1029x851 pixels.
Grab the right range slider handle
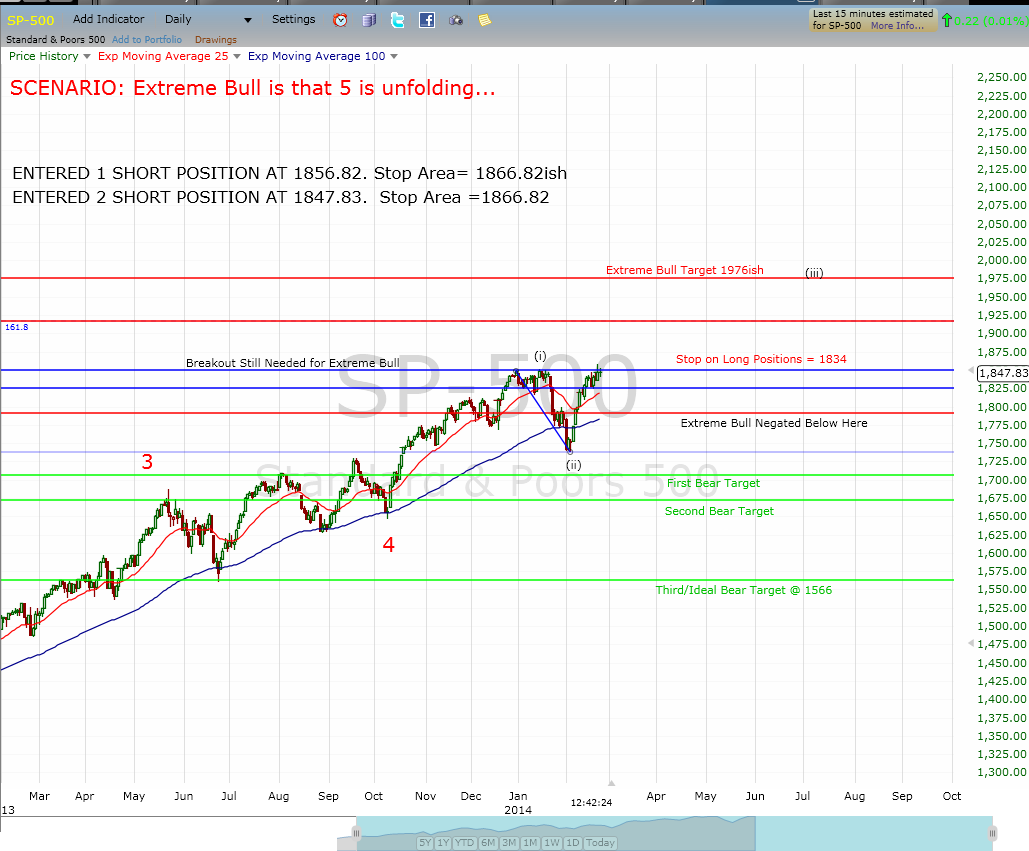point(993,833)
